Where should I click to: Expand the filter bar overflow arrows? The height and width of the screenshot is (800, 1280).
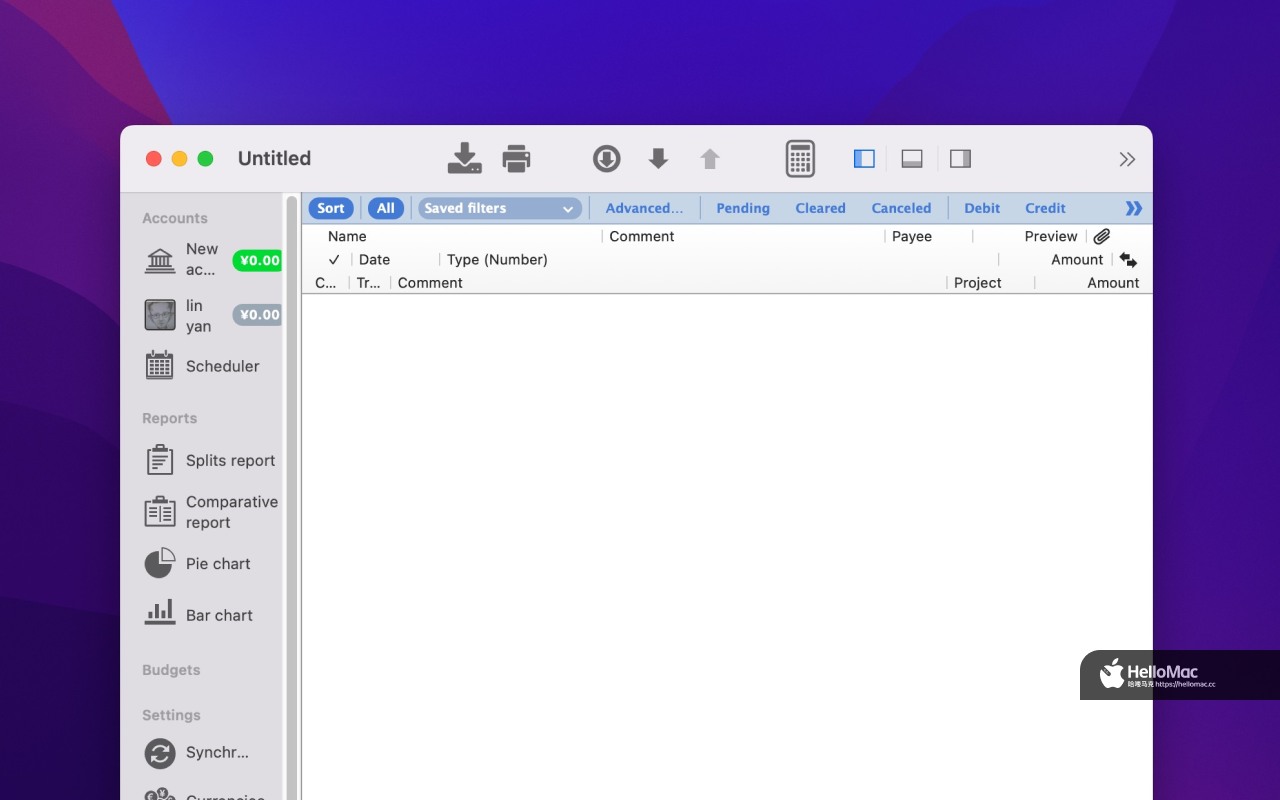point(1133,208)
